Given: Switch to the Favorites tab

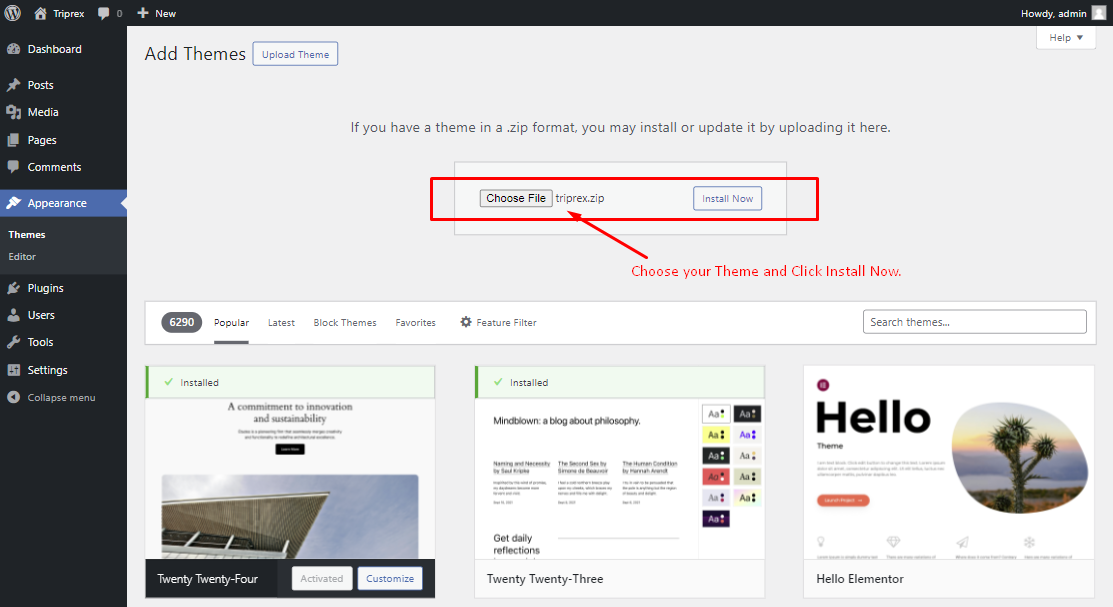Looking at the screenshot, I should [415, 322].
